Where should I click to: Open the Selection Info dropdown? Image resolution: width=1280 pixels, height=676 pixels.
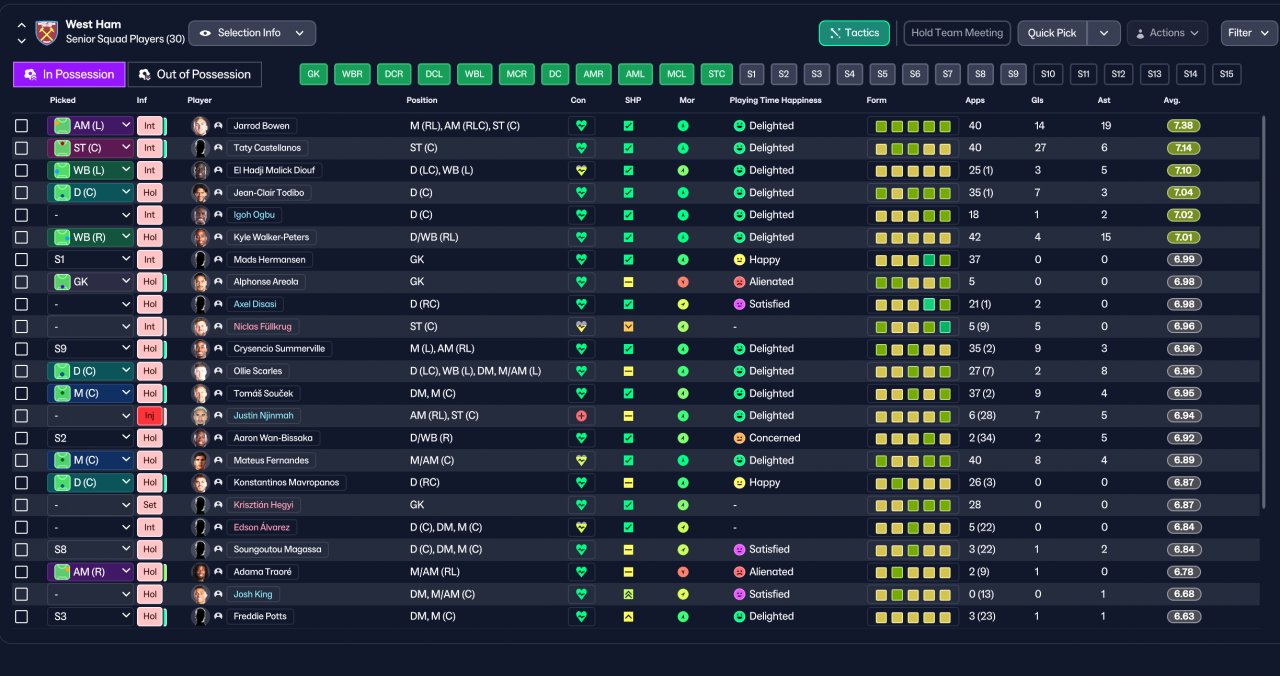[x=252, y=33]
